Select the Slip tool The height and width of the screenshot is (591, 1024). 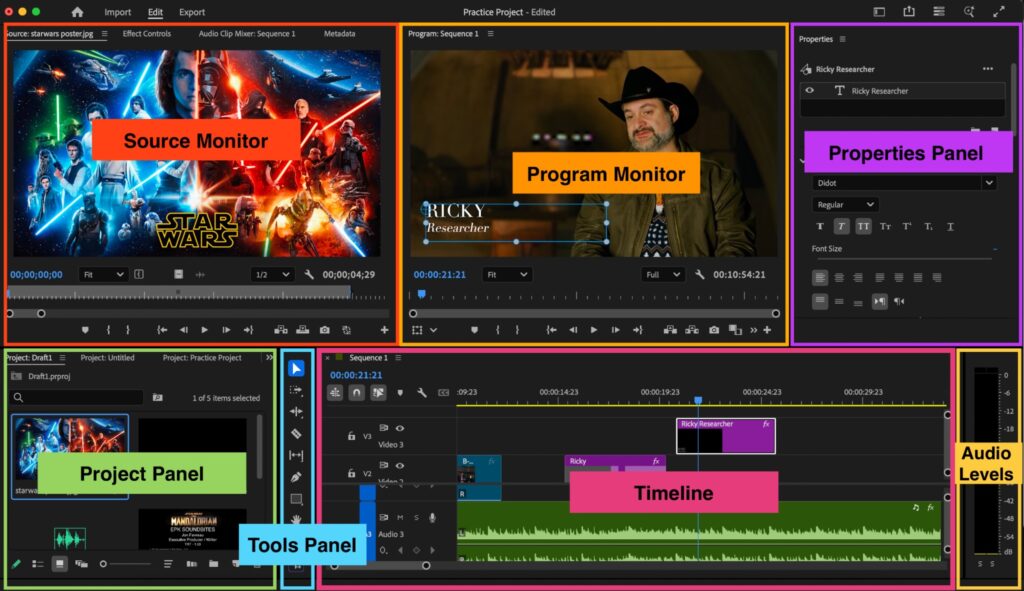pos(296,455)
